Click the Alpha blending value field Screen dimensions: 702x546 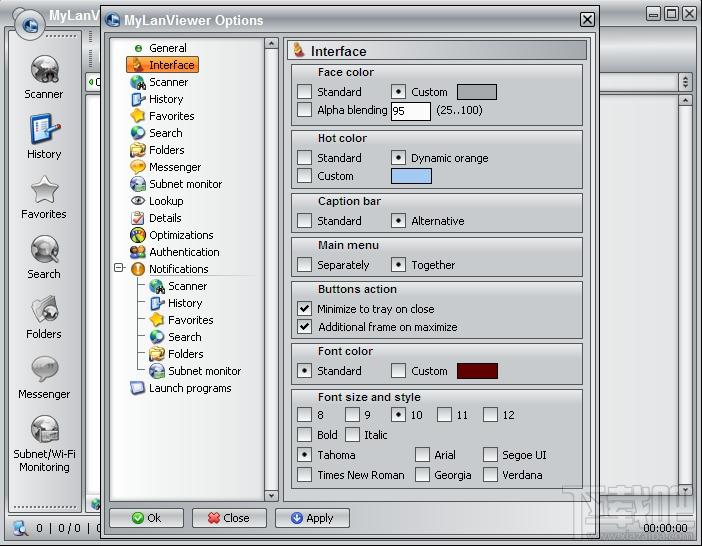[x=410, y=111]
